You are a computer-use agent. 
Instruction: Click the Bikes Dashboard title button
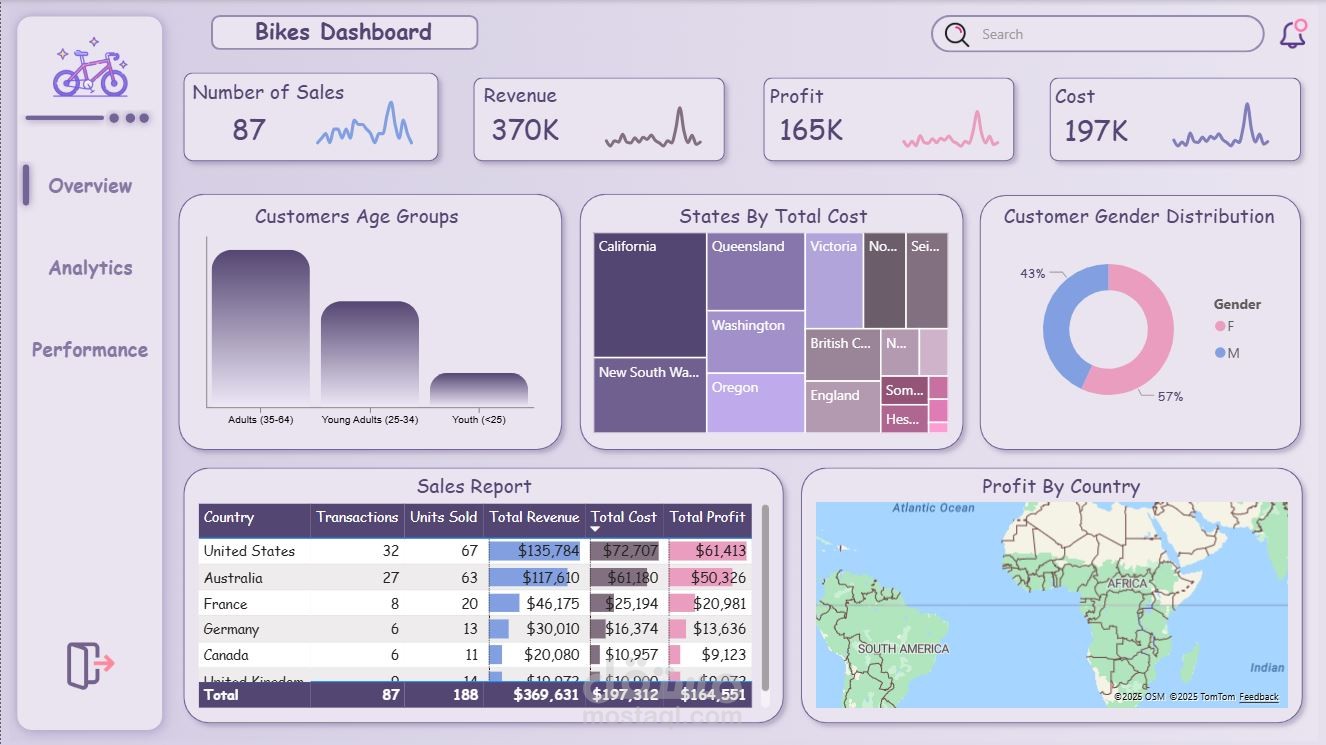tap(344, 32)
